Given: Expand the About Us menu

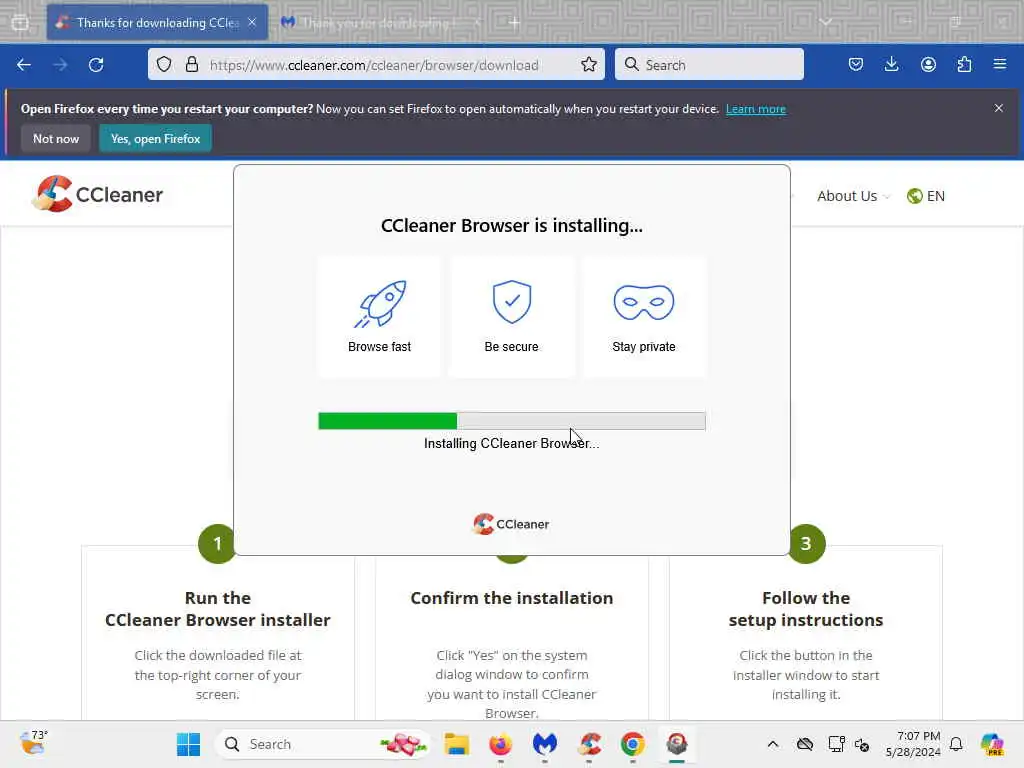Looking at the screenshot, I should [854, 196].
